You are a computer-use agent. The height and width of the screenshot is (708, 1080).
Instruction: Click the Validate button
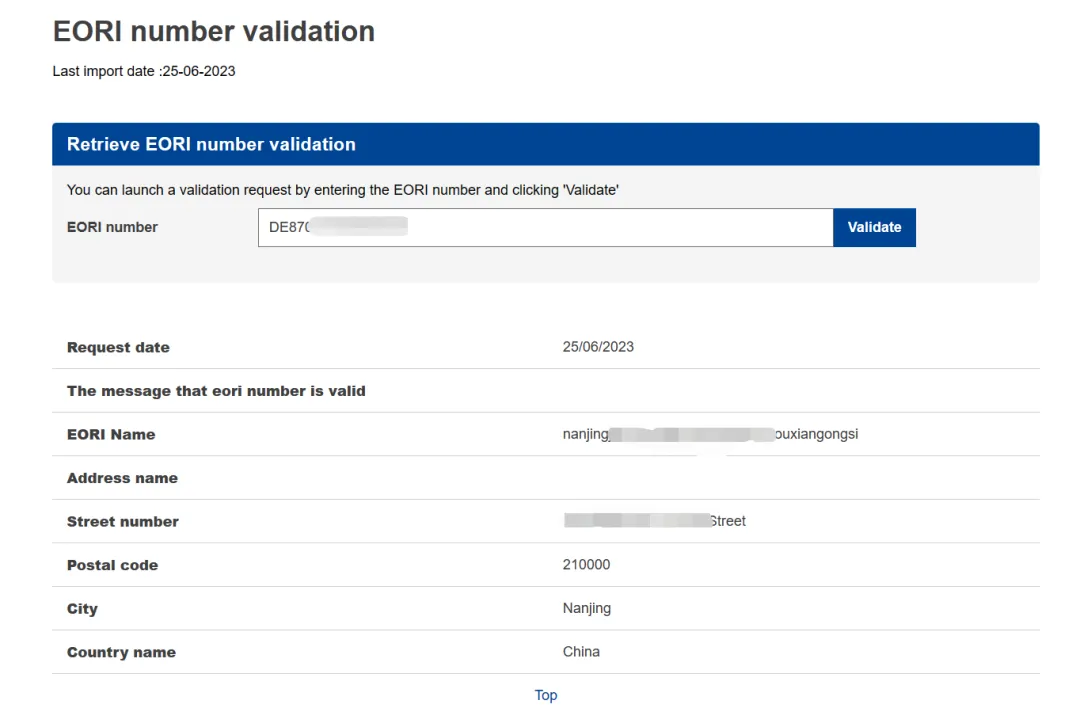click(x=874, y=227)
